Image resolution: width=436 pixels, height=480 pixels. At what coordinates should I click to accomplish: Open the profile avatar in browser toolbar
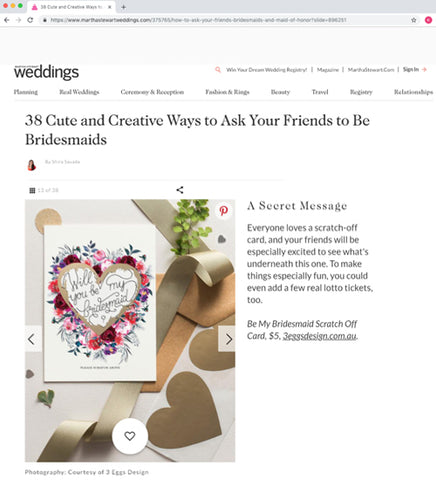[428, 20]
